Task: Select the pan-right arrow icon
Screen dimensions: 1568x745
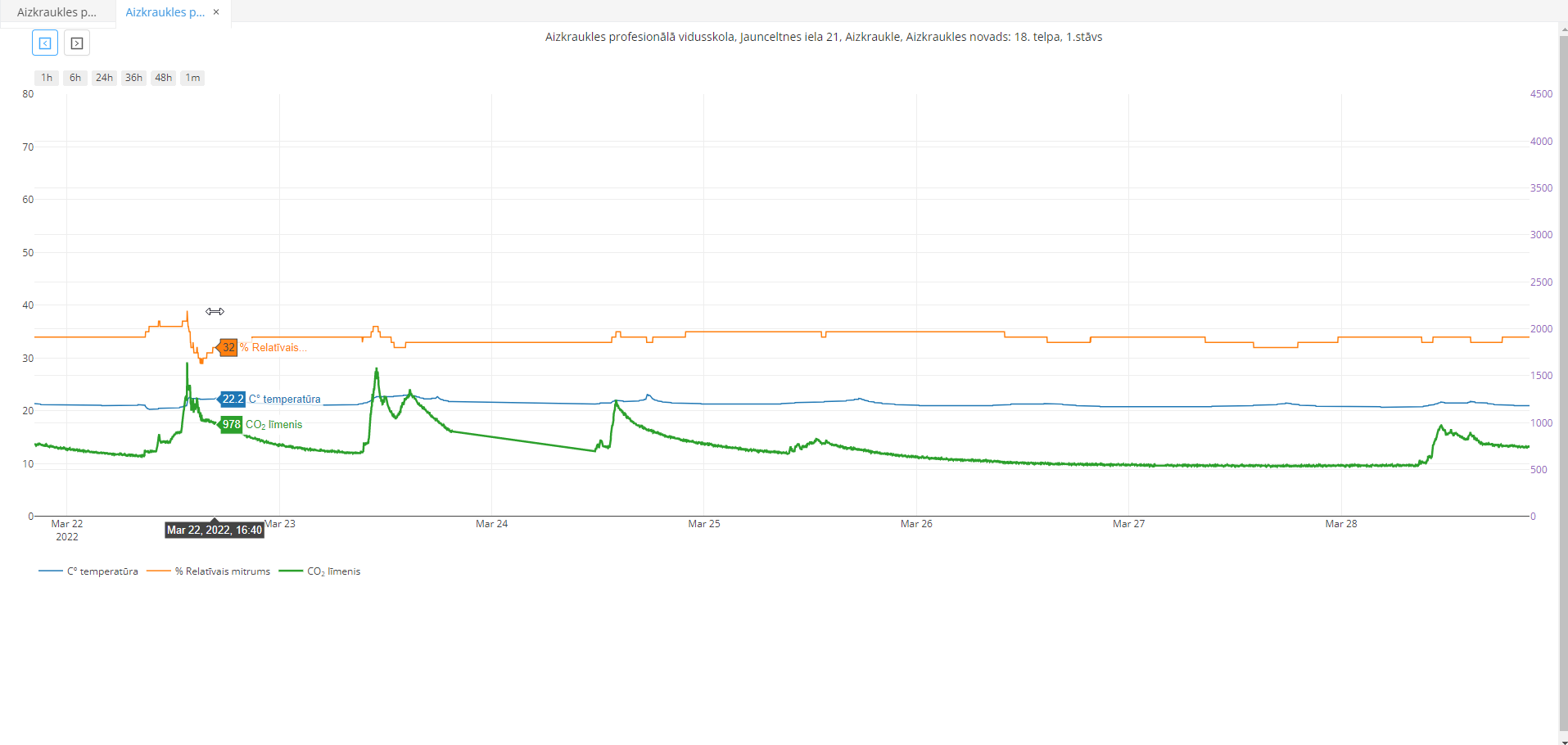Action: (76, 43)
